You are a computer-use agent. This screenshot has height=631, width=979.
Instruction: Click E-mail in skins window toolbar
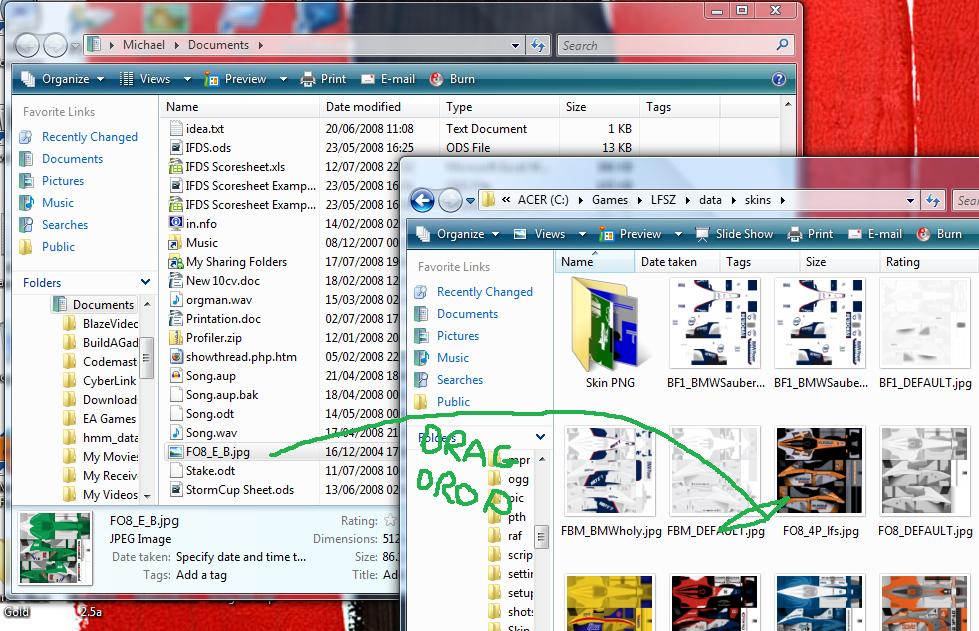[875, 234]
